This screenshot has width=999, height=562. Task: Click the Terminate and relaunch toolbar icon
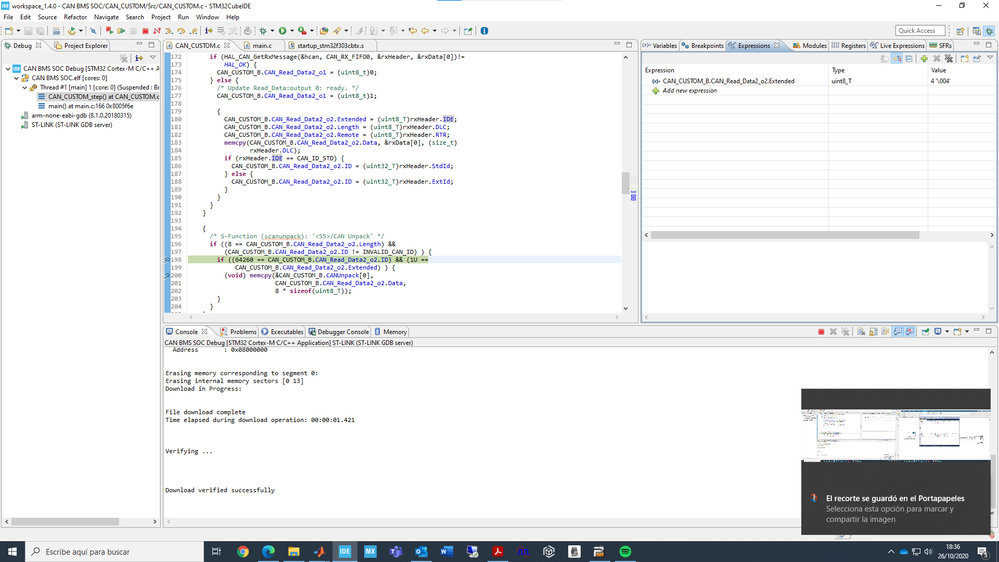pyautogui.click(x=109, y=31)
